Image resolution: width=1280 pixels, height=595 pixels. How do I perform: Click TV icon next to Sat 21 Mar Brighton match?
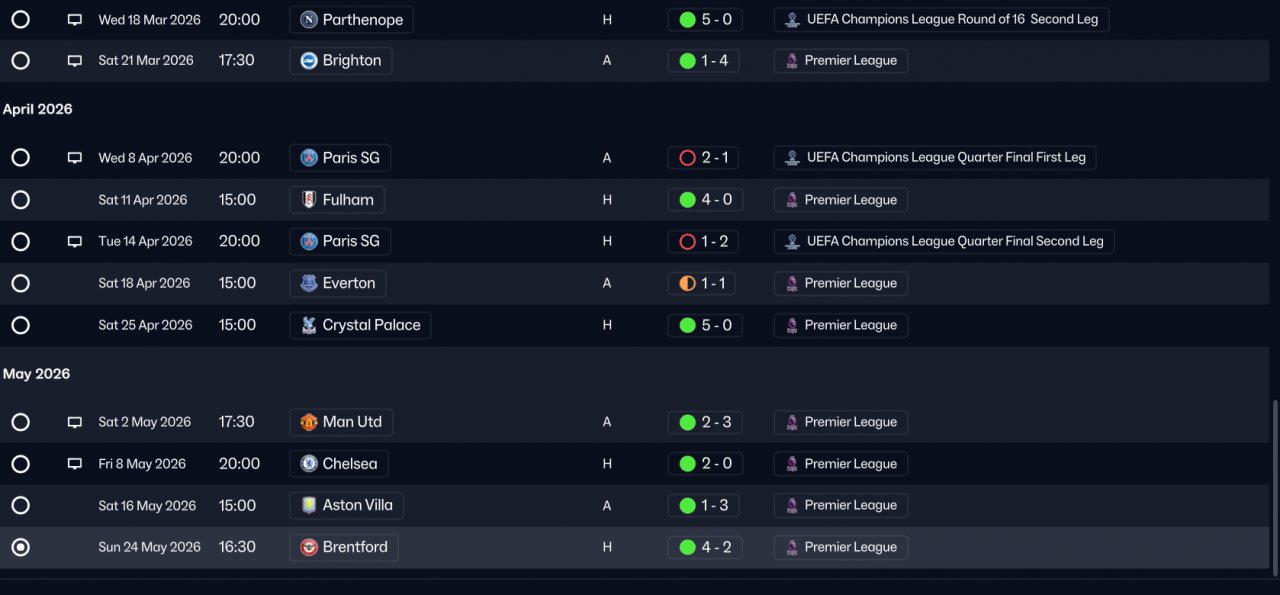coord(74,61)
